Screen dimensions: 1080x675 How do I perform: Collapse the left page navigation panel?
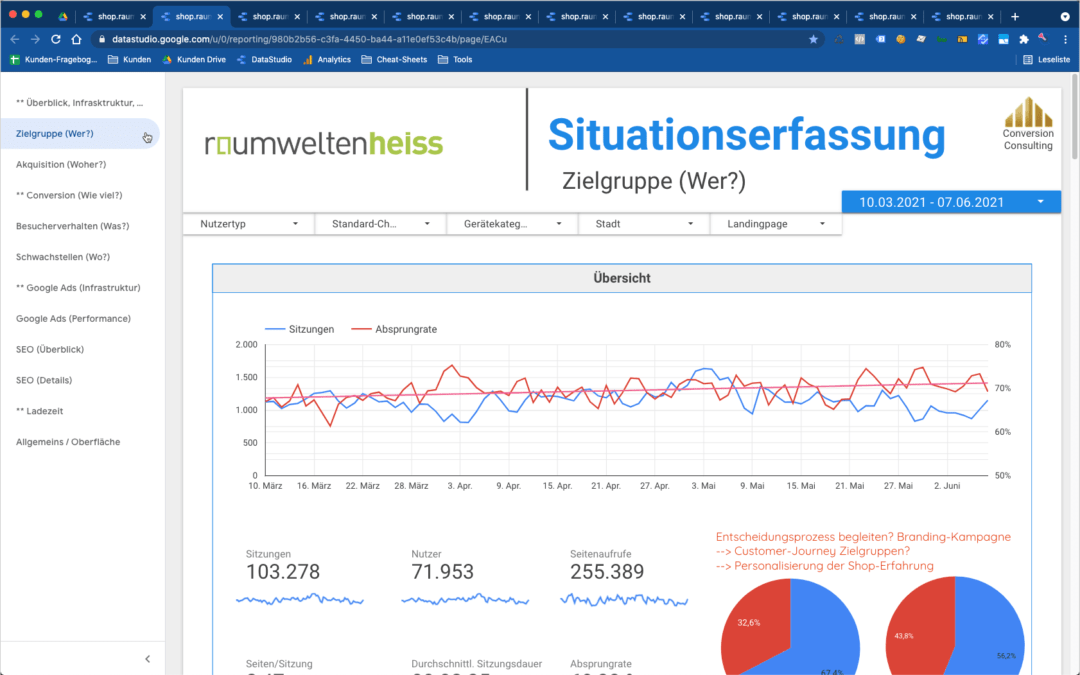pyautogui.click(x=148, y=658)
